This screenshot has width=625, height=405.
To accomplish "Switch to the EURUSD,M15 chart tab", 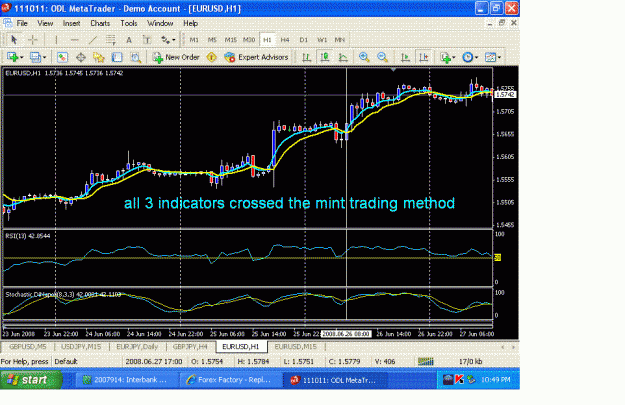I will [x=295, y=346].
